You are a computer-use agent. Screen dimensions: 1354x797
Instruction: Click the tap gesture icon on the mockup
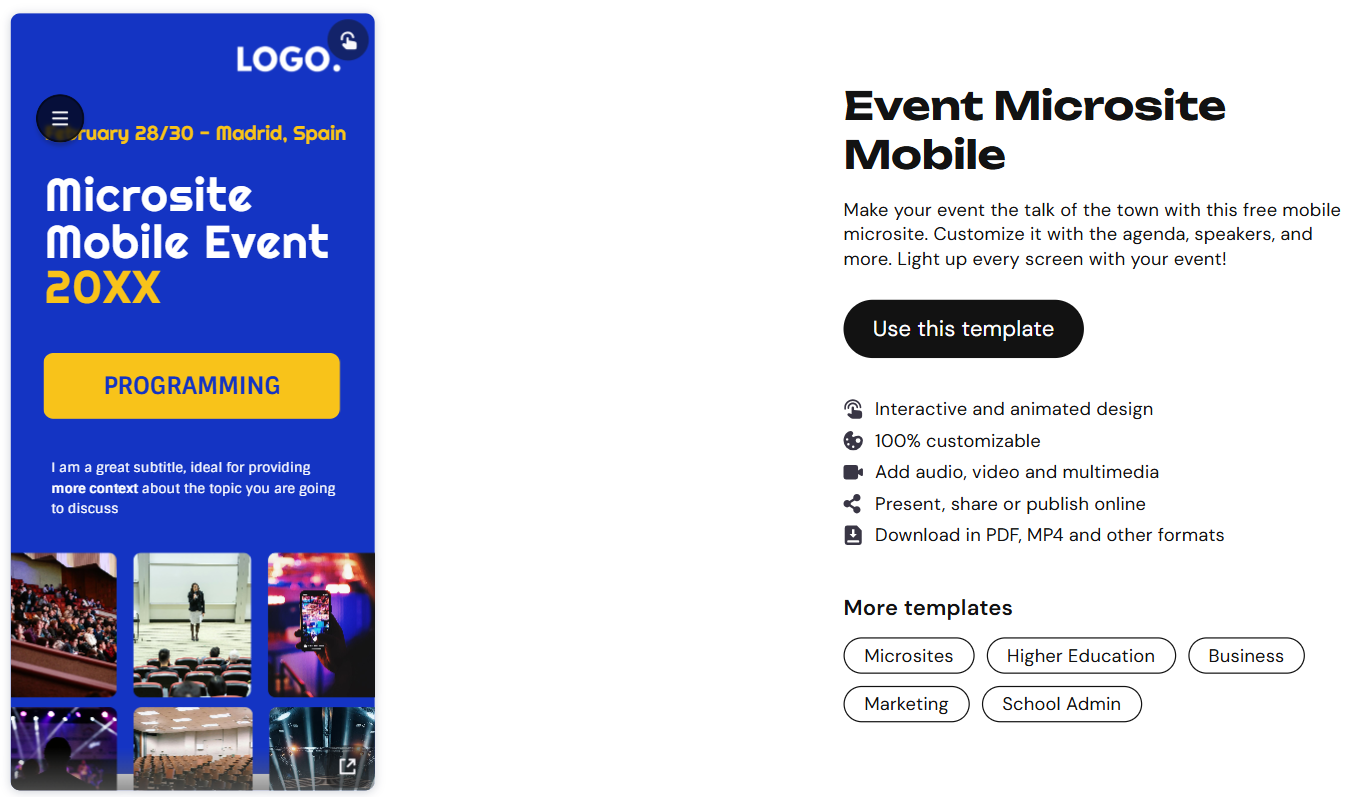click(x=348, y=40)
